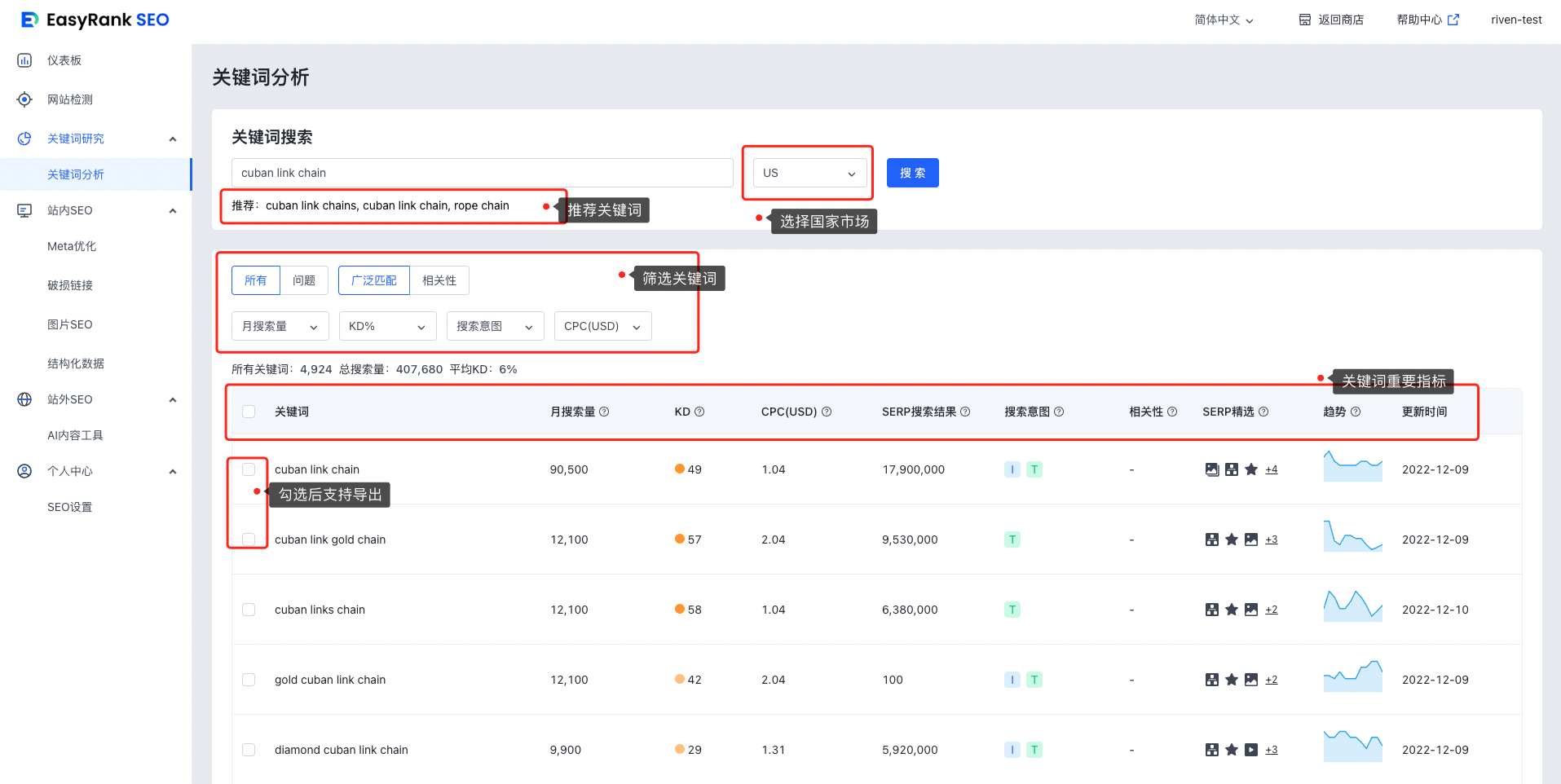Image resolution: width=1561 pixels, height=784 pixels.
Task: Click +4 link in cuban link chain row
Action: pos(1272,469)
